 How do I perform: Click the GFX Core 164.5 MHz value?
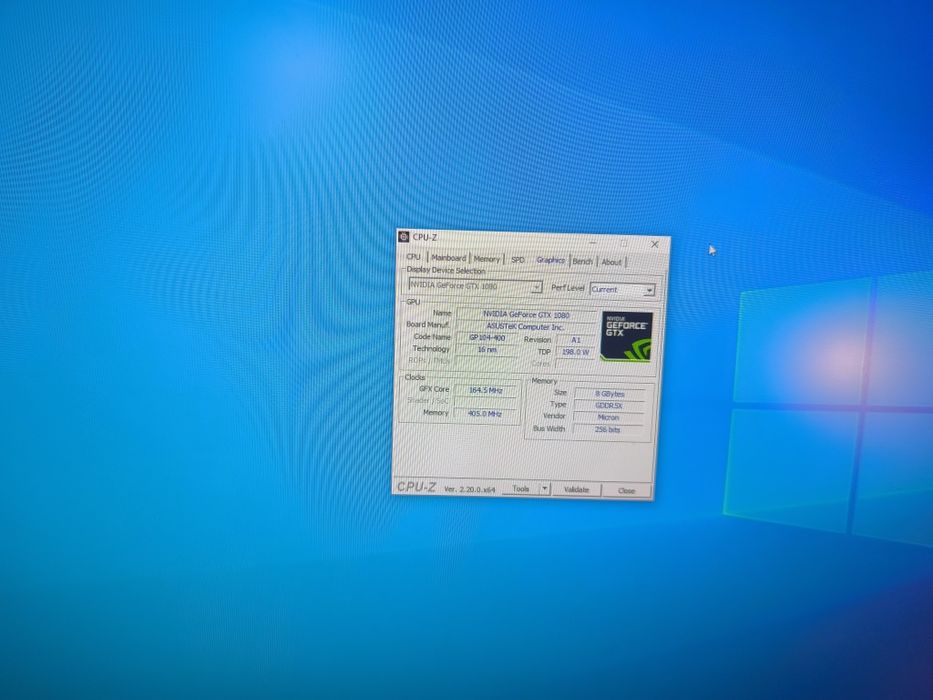pos(486,390)
